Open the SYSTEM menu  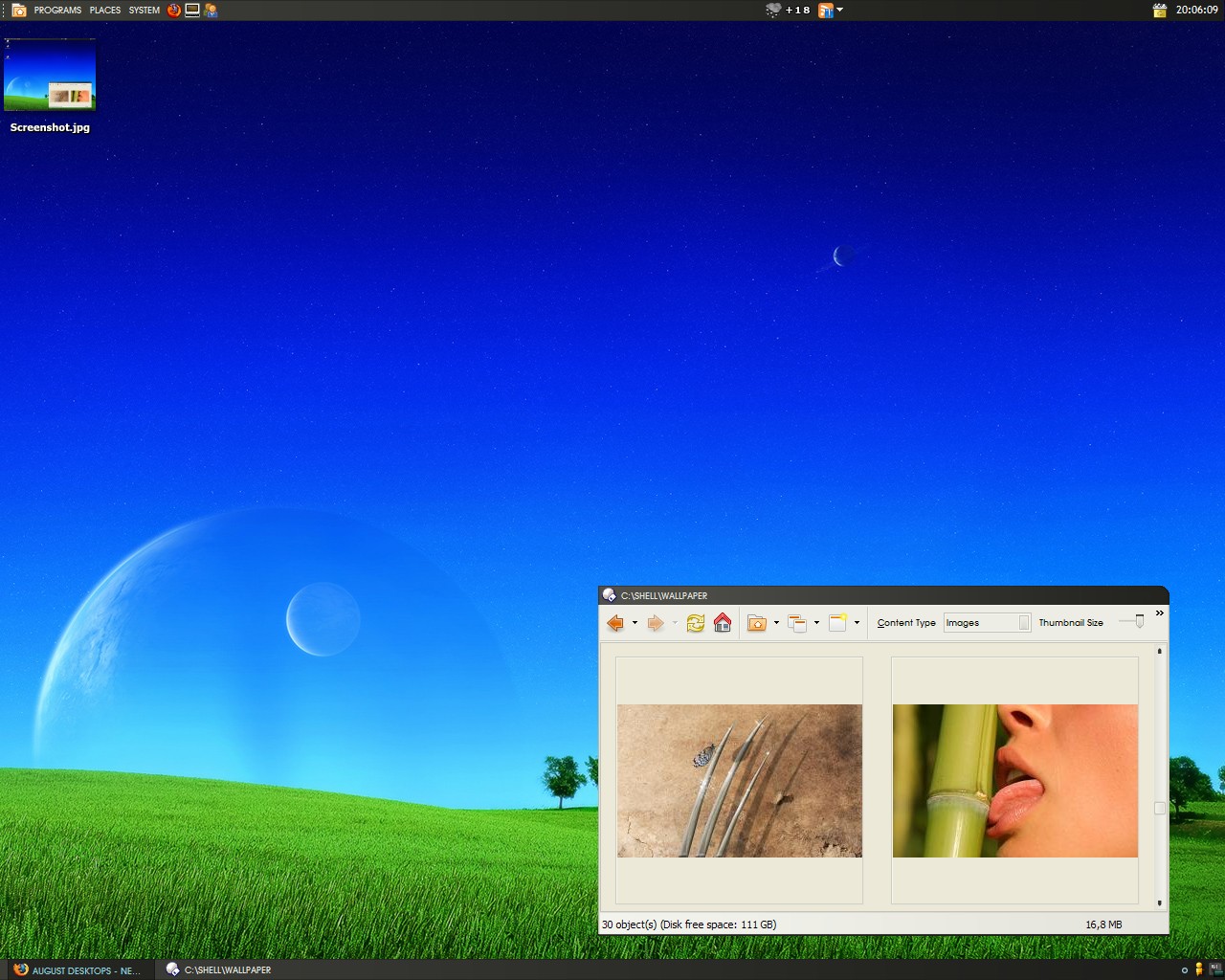(145, 10)
